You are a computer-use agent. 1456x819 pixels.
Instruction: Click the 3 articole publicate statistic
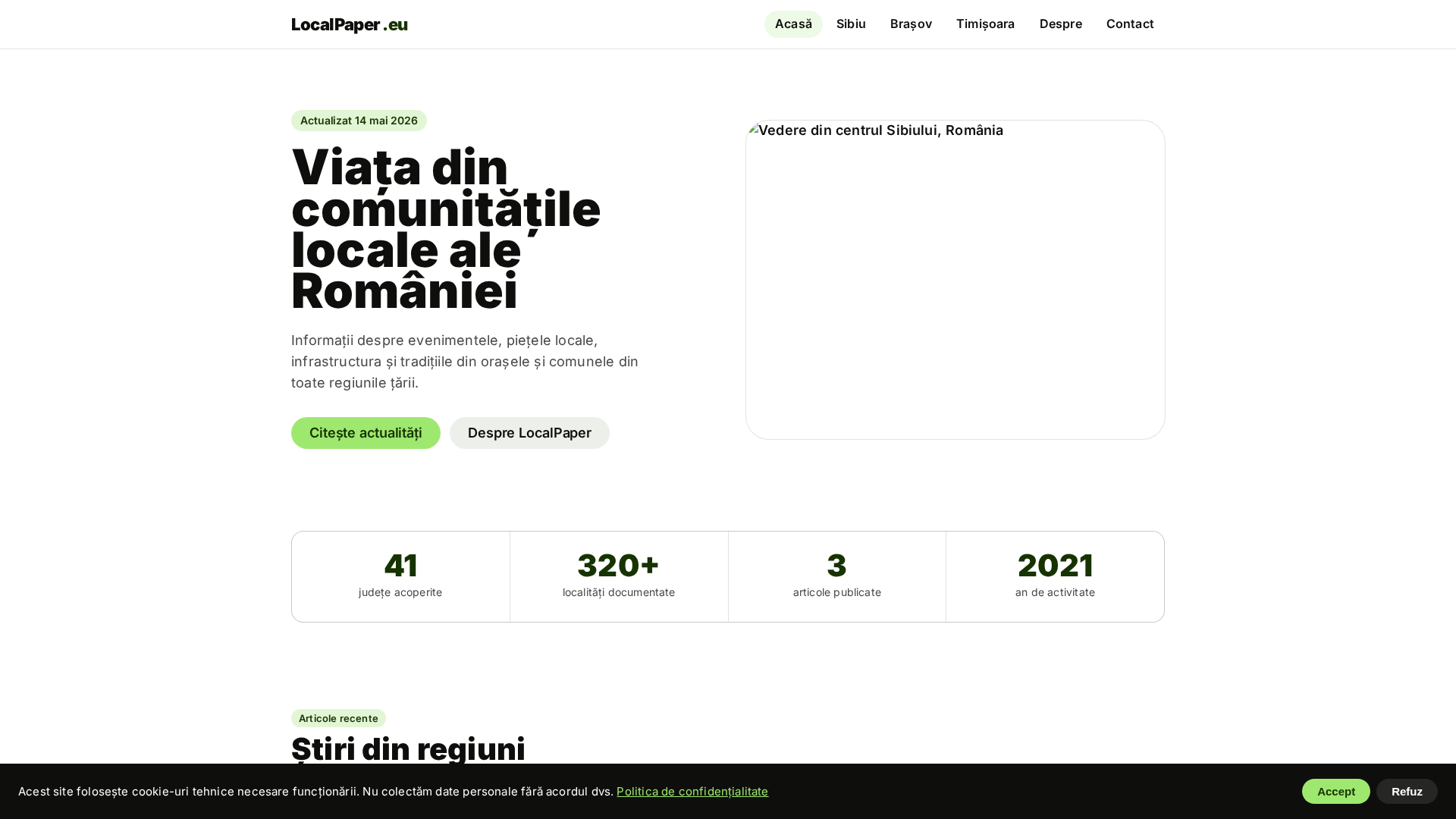[x=837, y=576]
